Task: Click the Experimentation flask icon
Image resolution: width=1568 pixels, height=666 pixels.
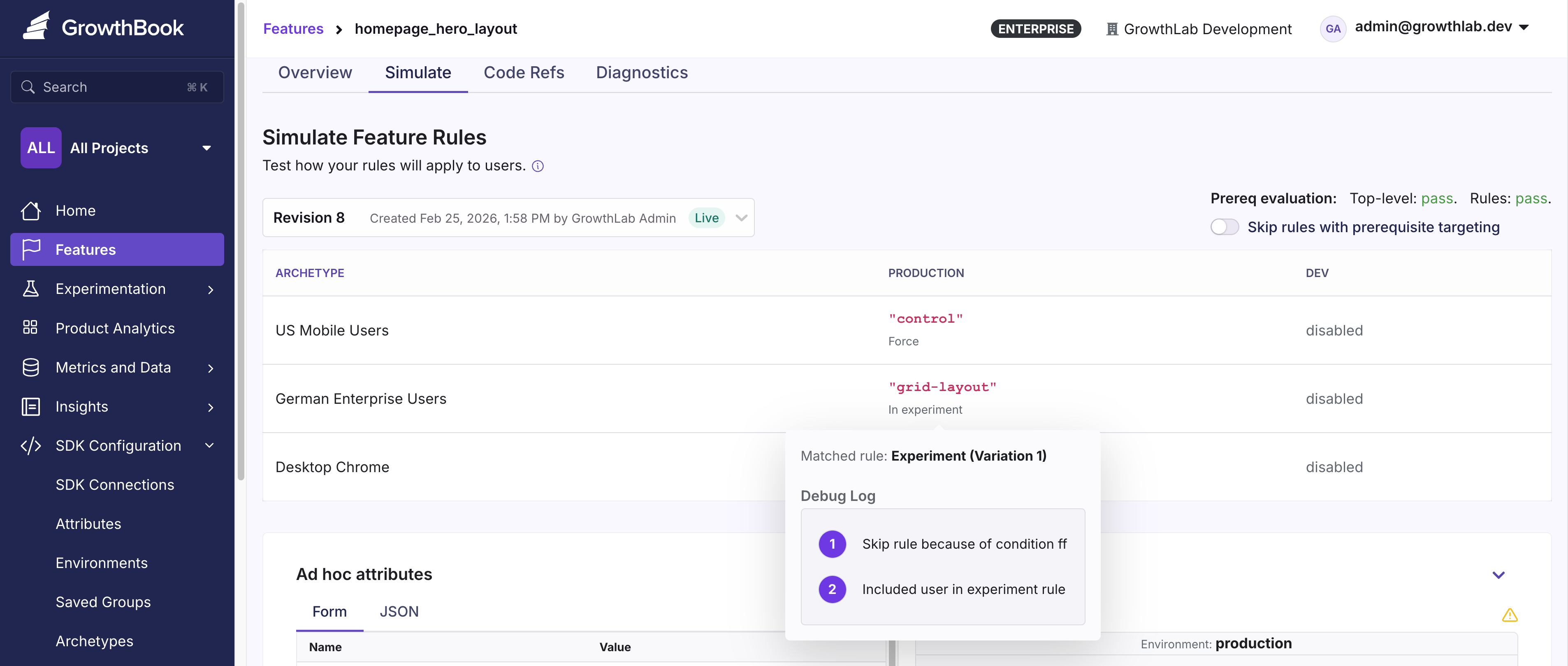Action: [x=30, y=289]
